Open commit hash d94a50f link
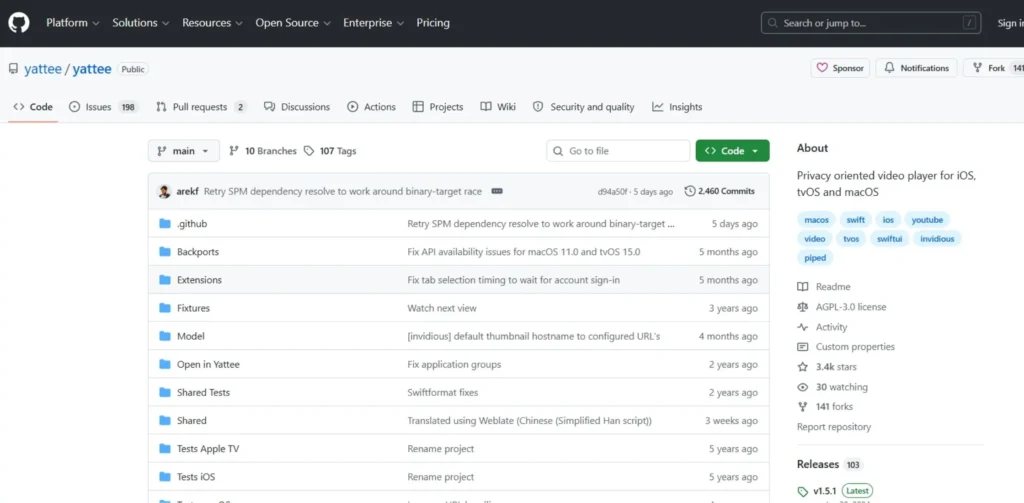The image size is (1024, 503). coord(613,192)
